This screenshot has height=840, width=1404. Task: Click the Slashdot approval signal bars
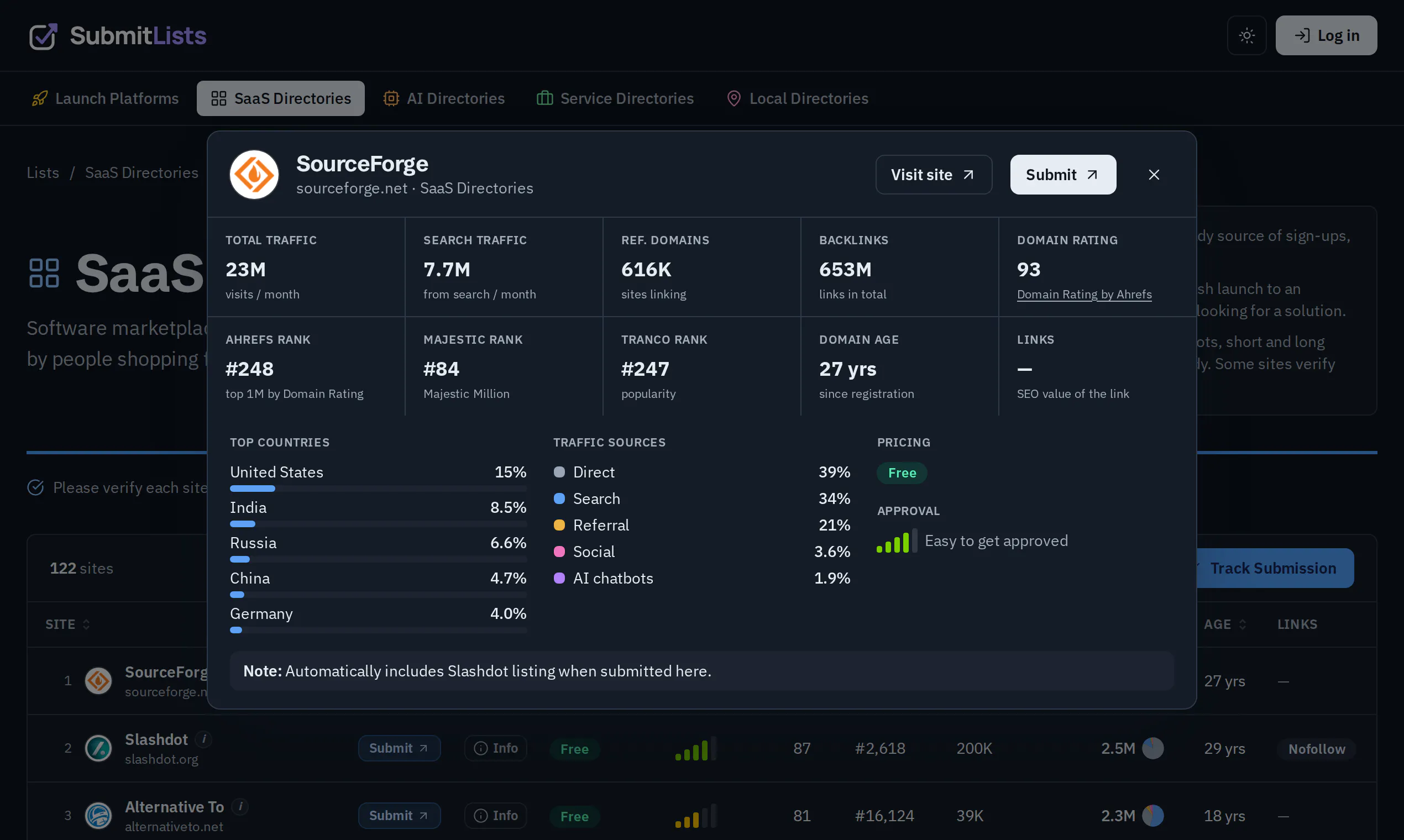click(696, 748)
